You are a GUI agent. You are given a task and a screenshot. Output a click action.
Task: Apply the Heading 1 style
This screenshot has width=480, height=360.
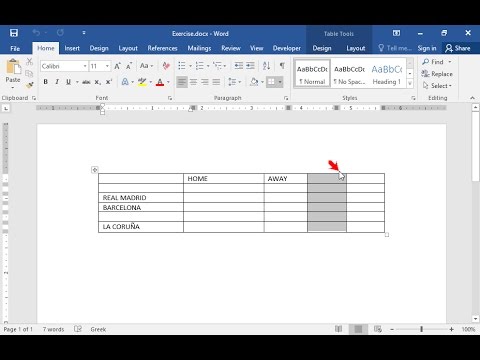pos(387,74)
